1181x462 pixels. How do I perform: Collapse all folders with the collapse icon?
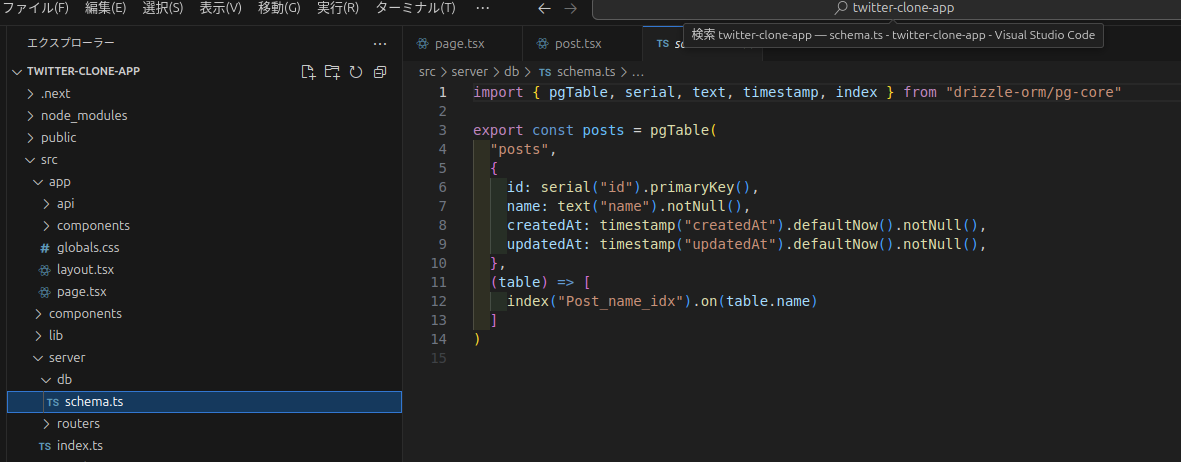click(x=380, y=72)
